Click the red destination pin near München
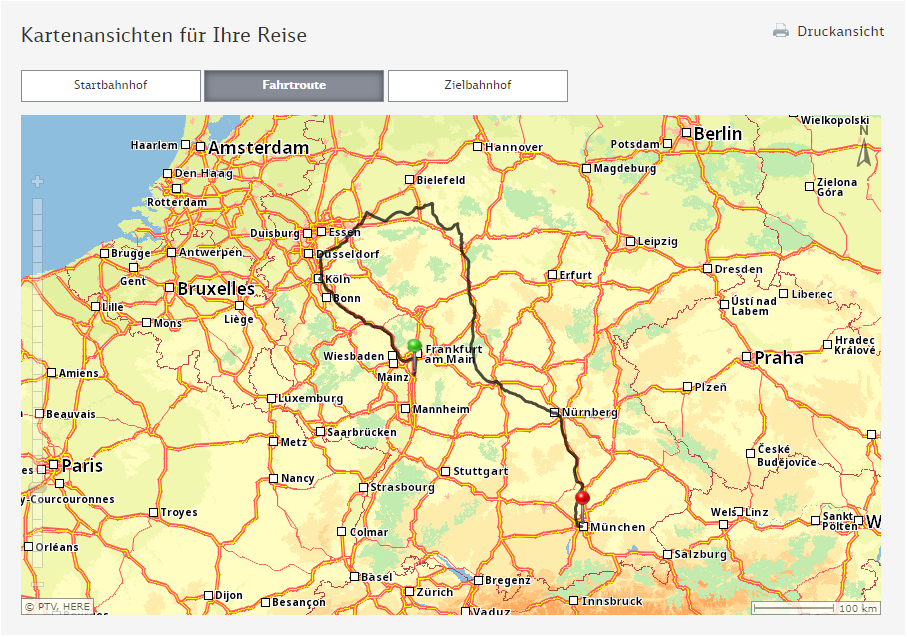This screenshot has width=907, height=637. pos(583,497)
